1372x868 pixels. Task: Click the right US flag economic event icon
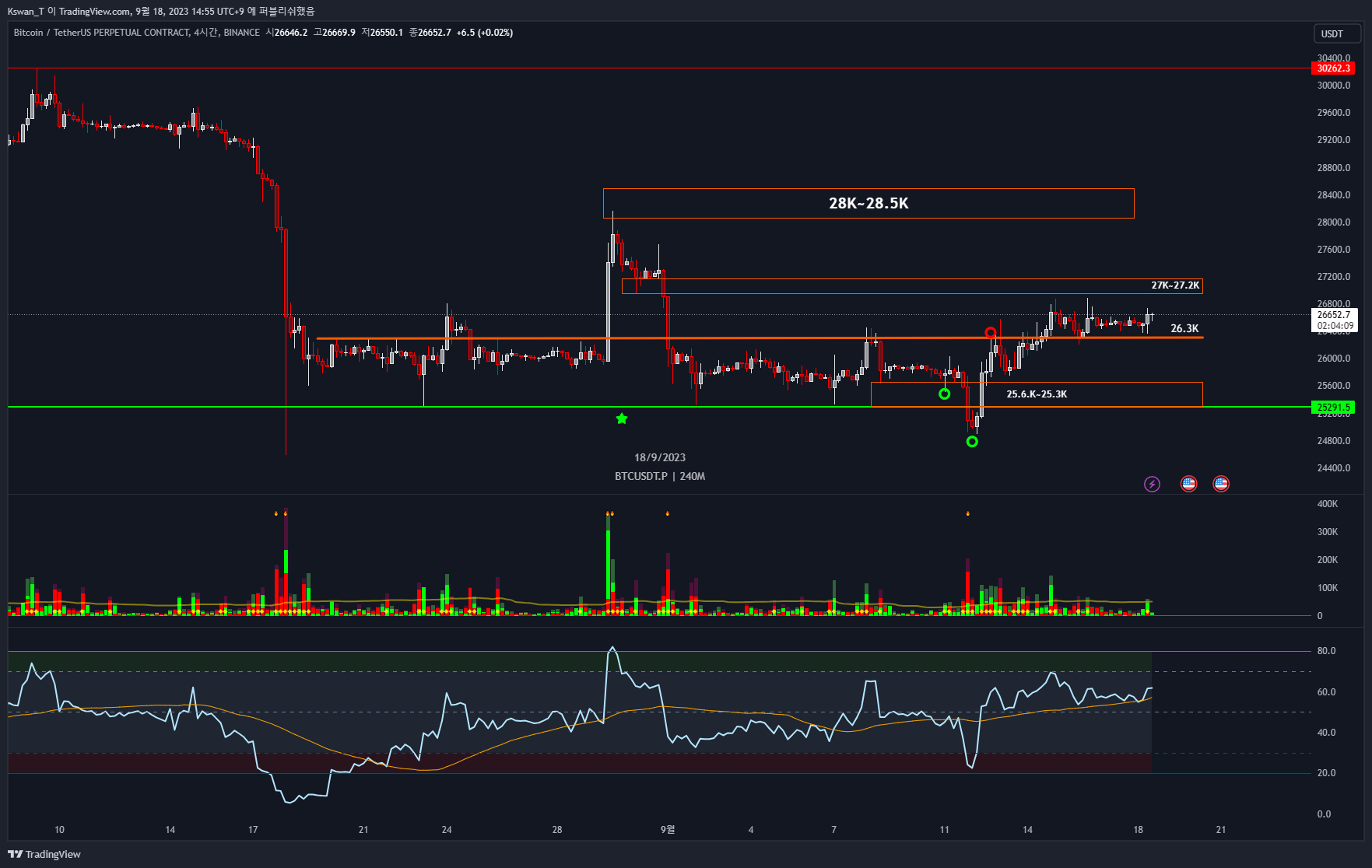[x=1221, y=484]
